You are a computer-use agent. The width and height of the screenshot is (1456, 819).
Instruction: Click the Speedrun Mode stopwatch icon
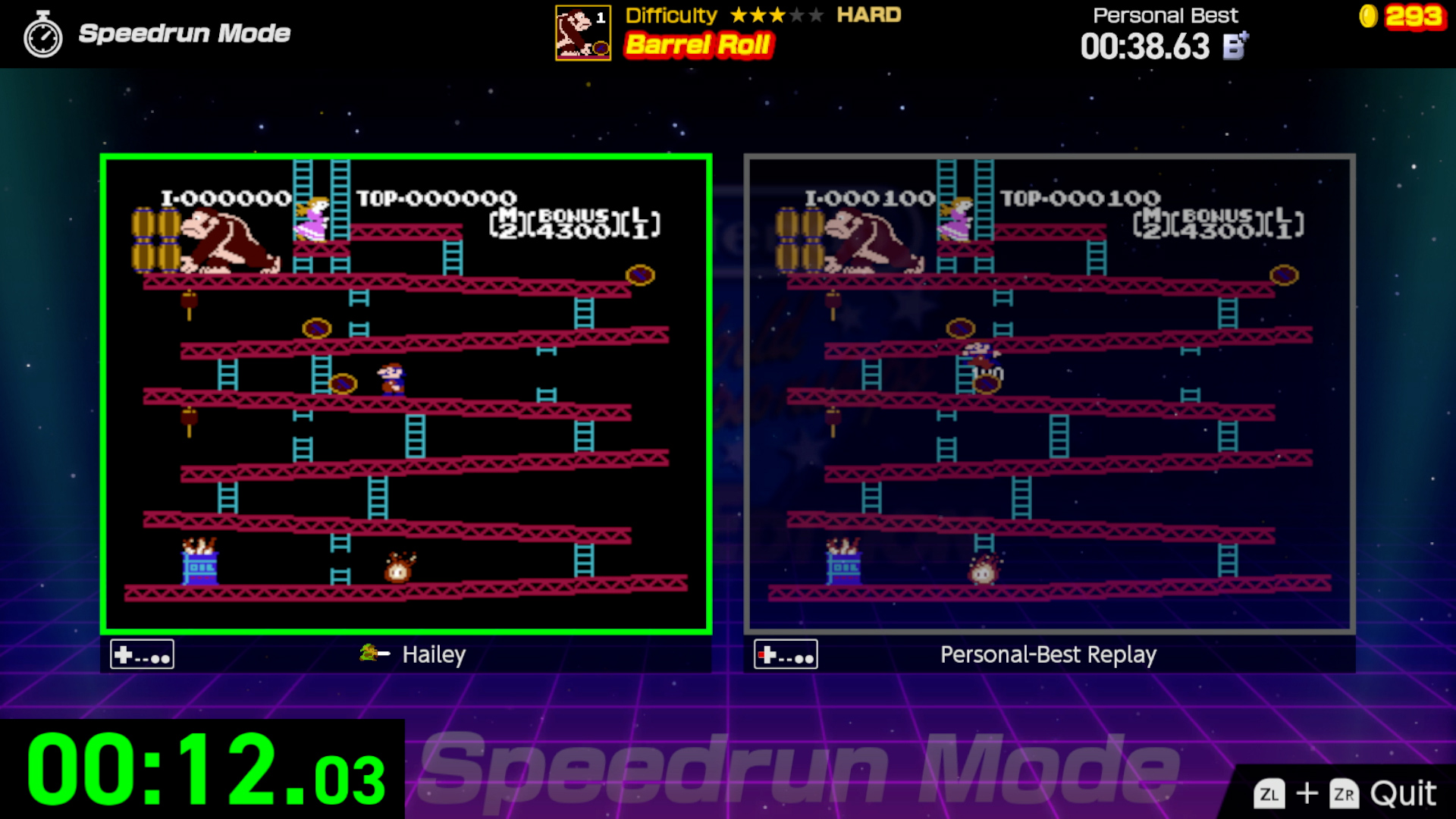coord(41,35)
